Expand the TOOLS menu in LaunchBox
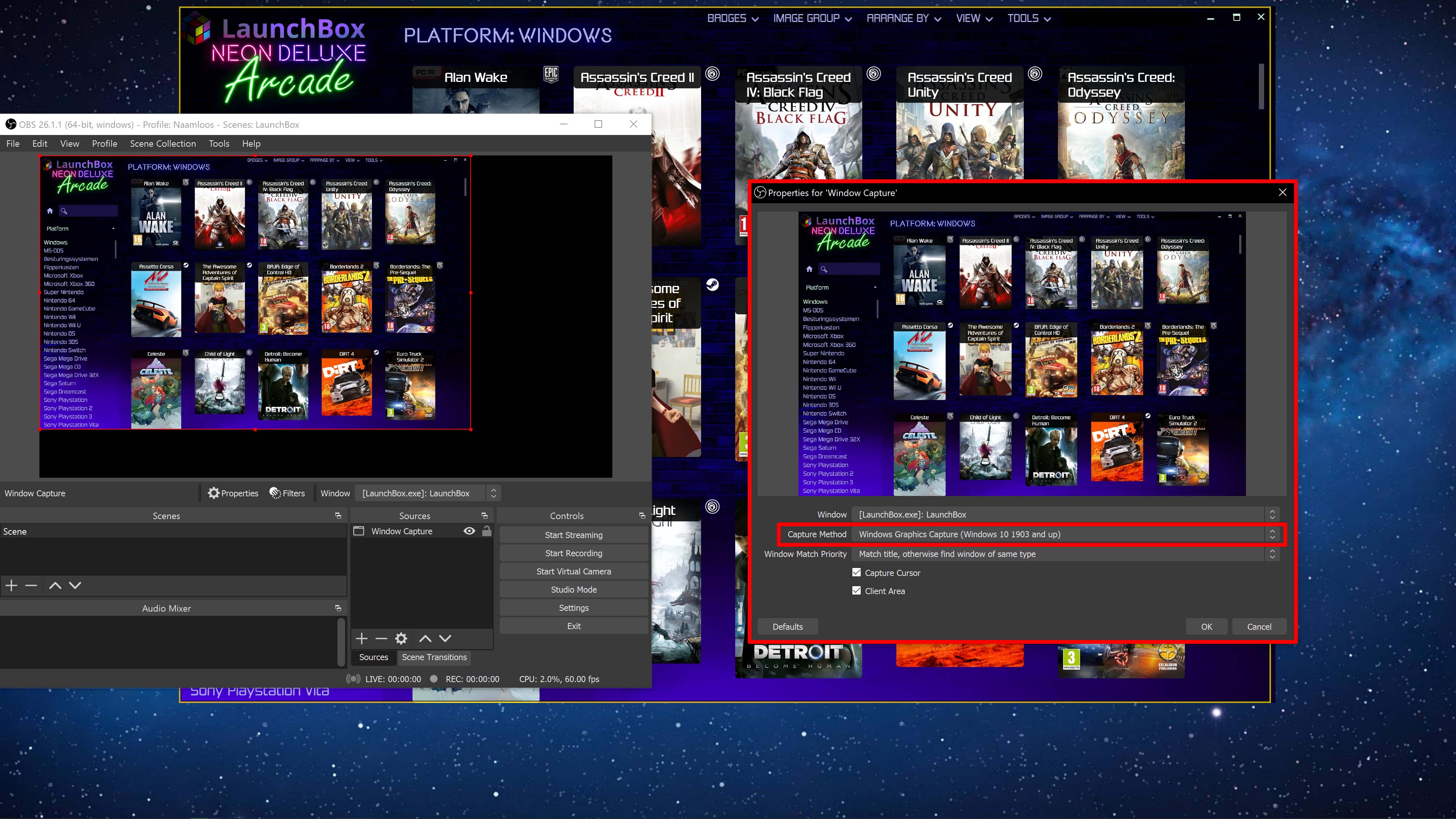The image size is (1456, 819). 1029,19
